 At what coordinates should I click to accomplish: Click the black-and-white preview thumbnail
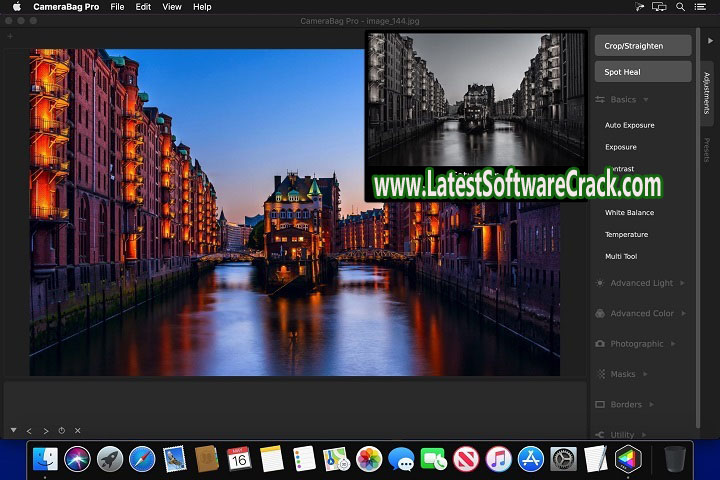point(476,99)
